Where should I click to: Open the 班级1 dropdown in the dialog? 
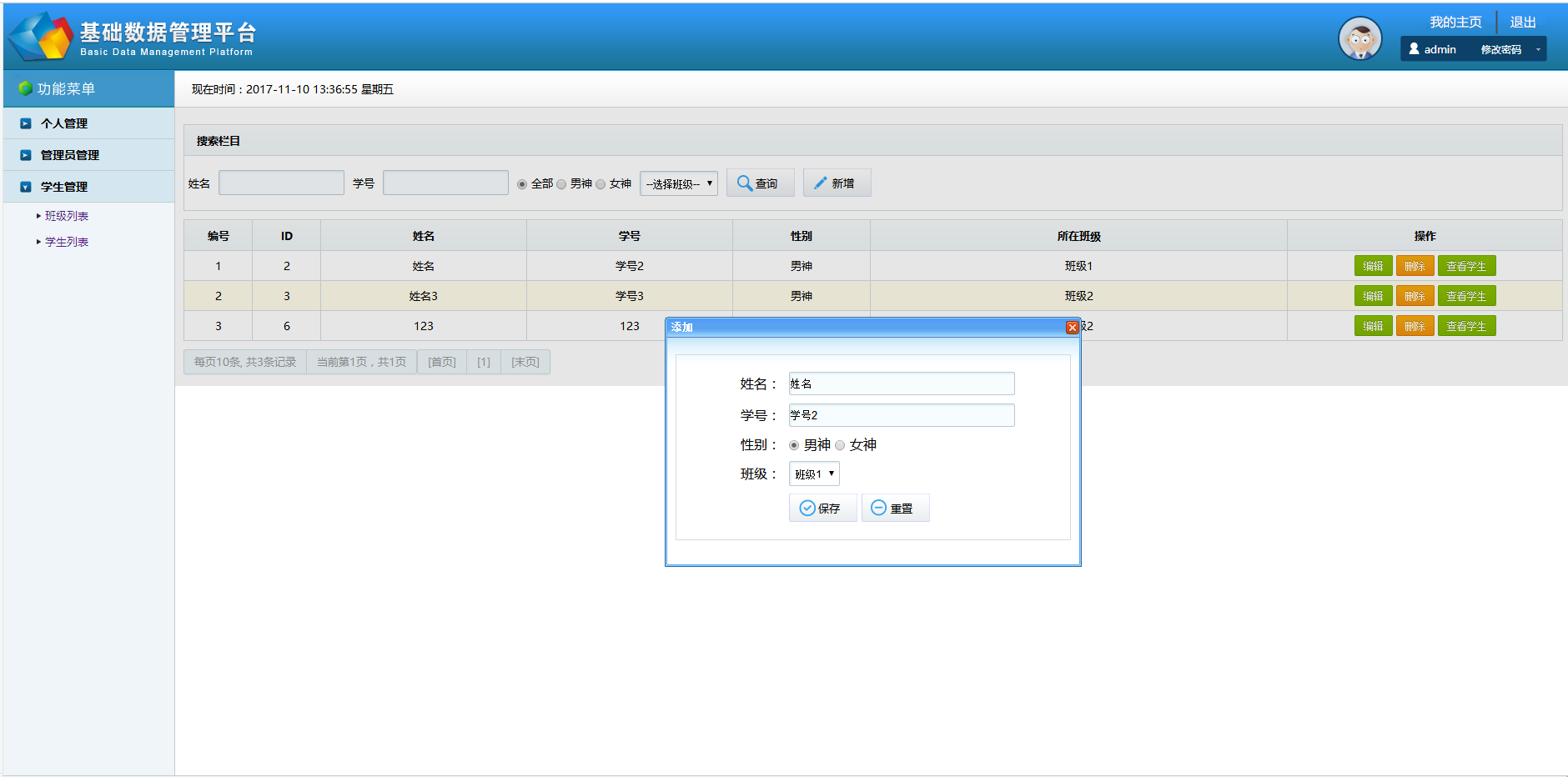[814, 474]
